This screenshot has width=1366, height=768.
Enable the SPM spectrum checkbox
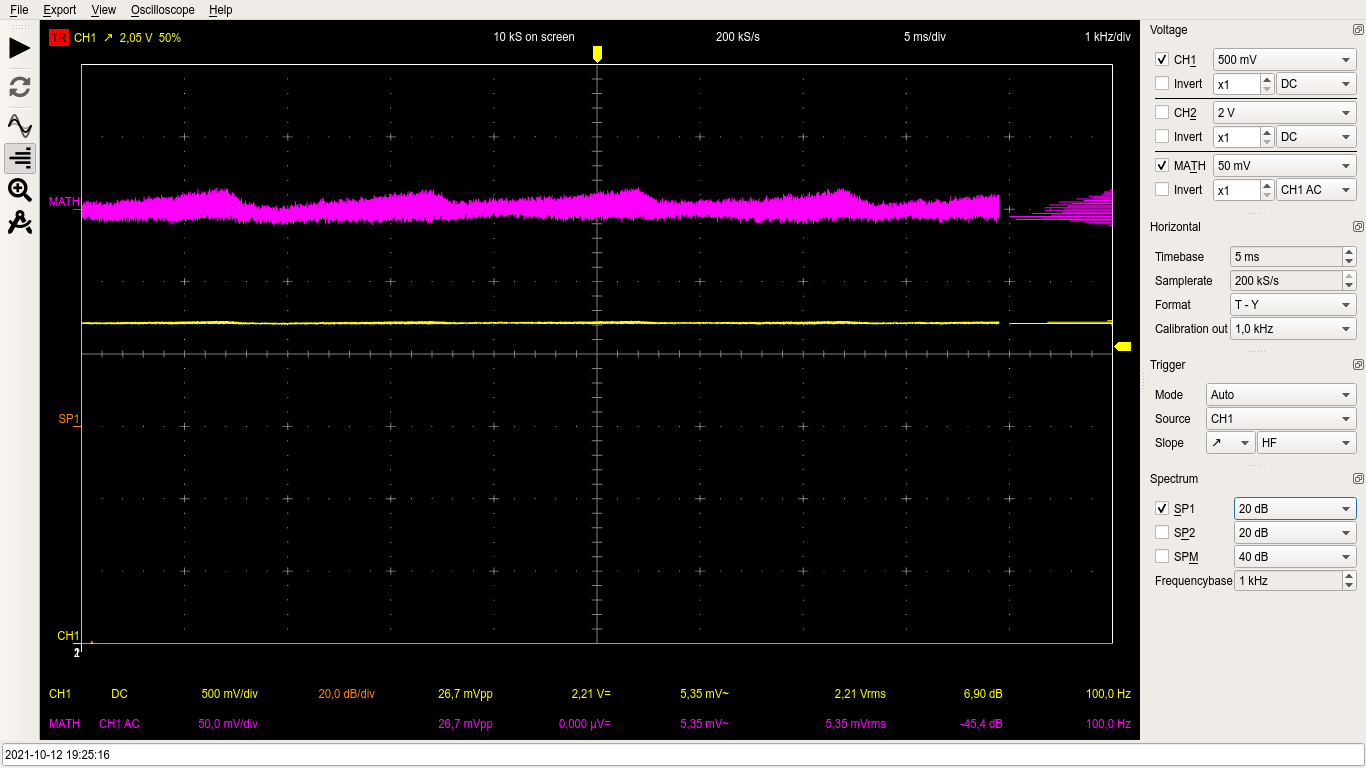[x=1161, y=557]
